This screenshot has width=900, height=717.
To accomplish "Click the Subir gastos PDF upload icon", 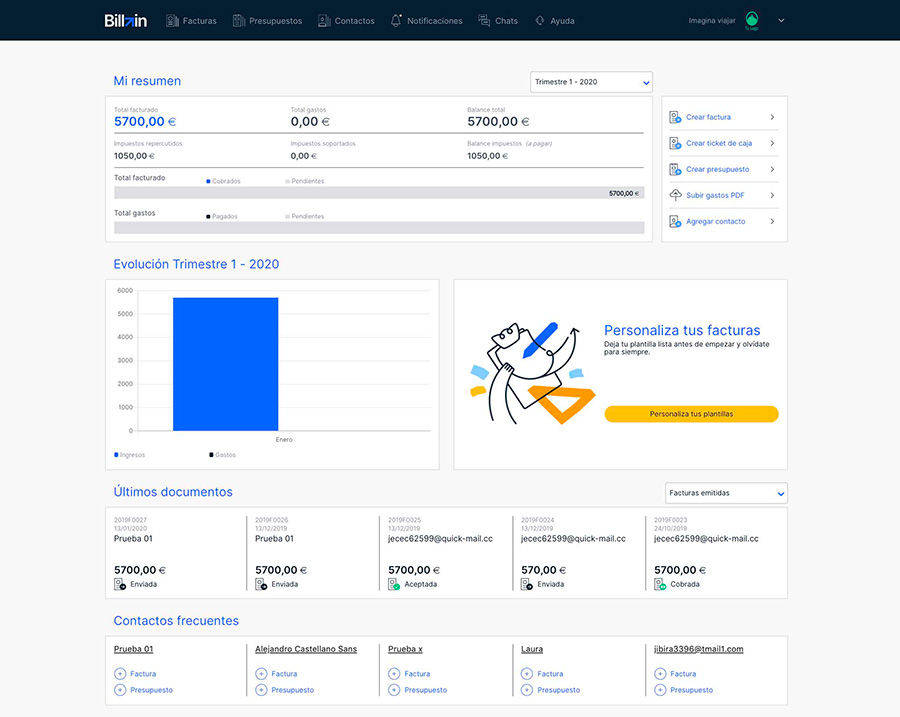I will coord(674,195).
